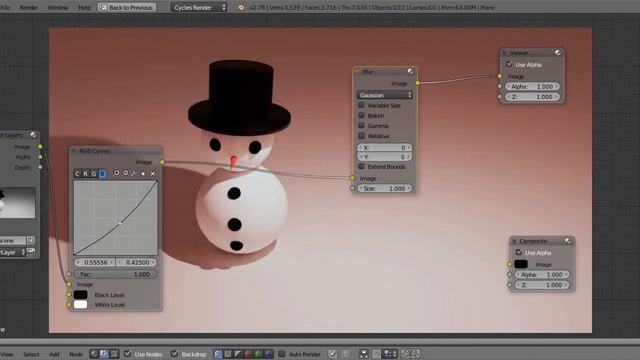Click the curve point X value 0.55556 field

94,262
